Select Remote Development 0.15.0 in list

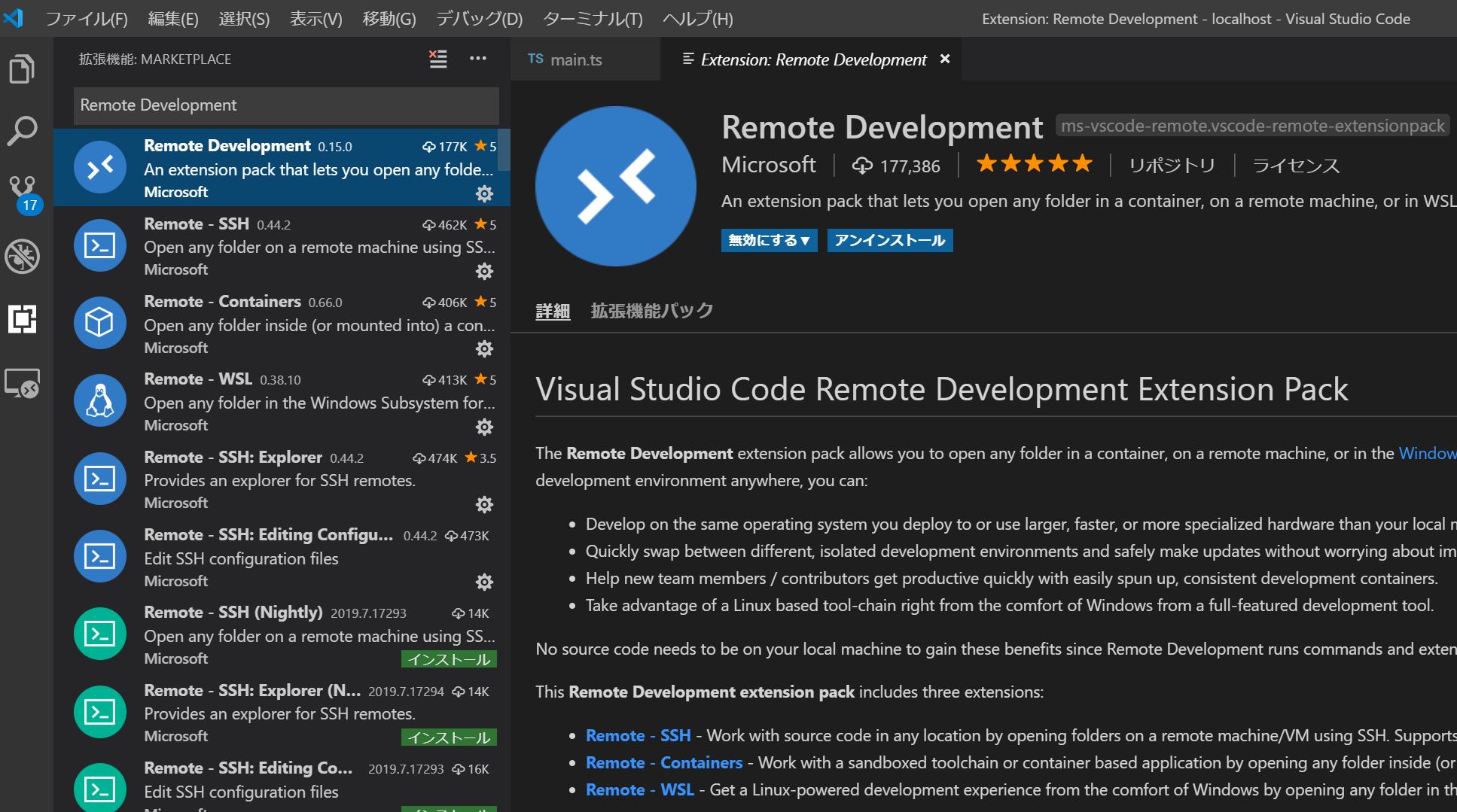(x=282, y=167)
